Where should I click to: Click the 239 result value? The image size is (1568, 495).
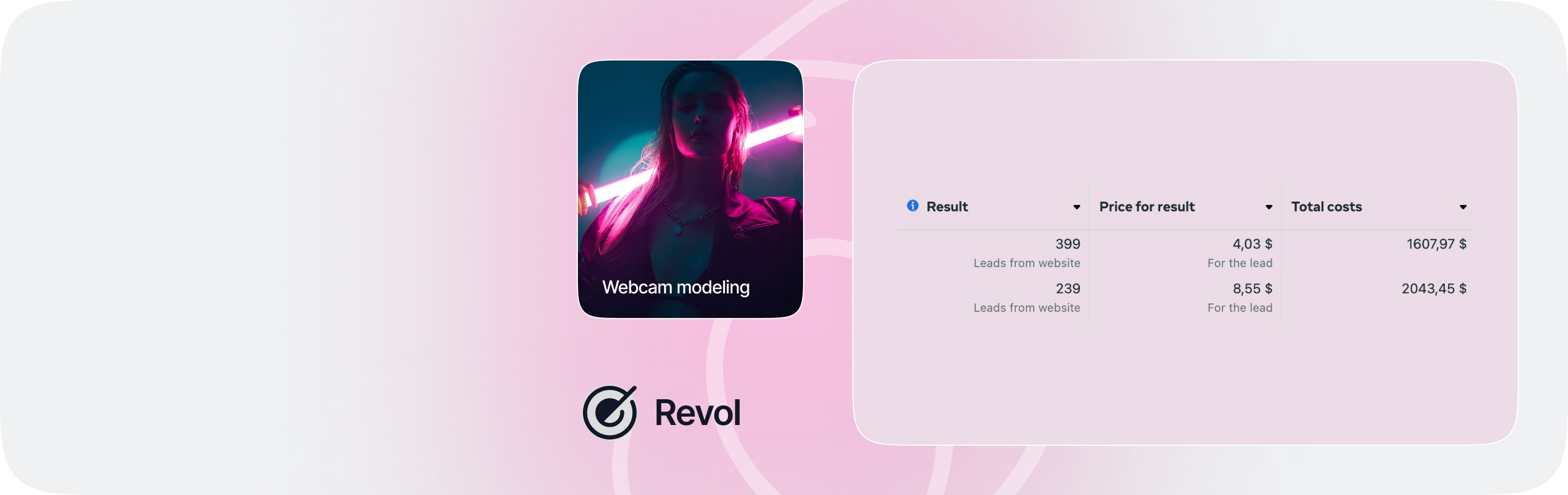pos(1068,288)
